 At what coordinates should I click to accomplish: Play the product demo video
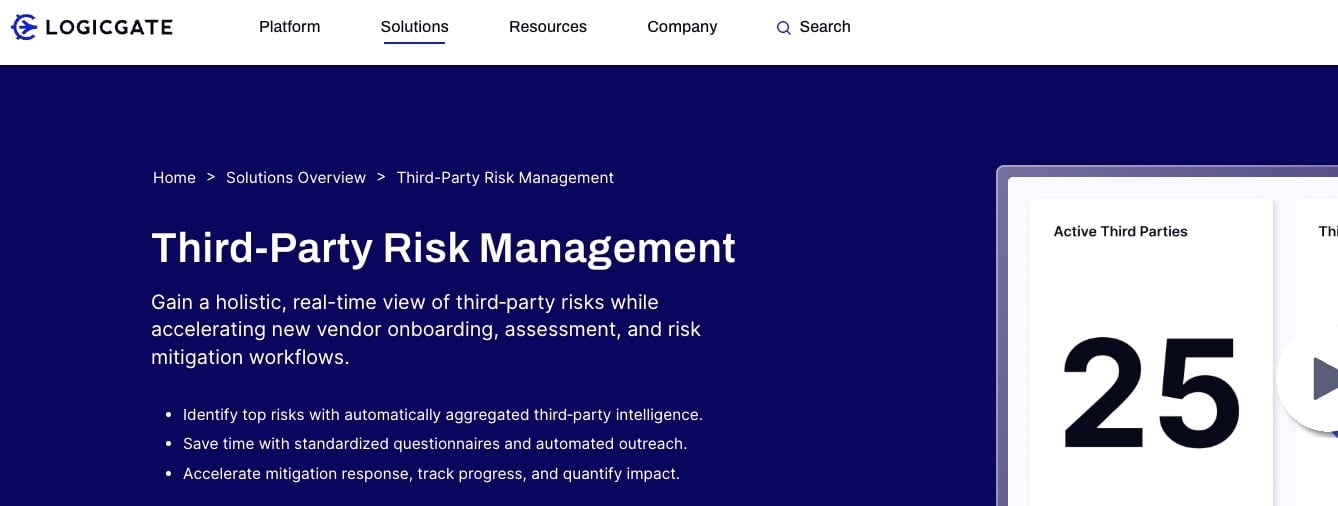[1308, 380]
